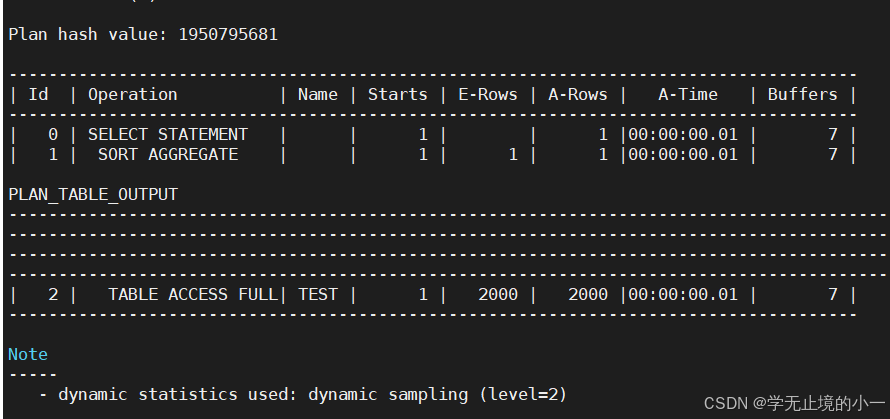890x419 pixels.
Task: Click the Id column header
Action: (x=39, y=94)
